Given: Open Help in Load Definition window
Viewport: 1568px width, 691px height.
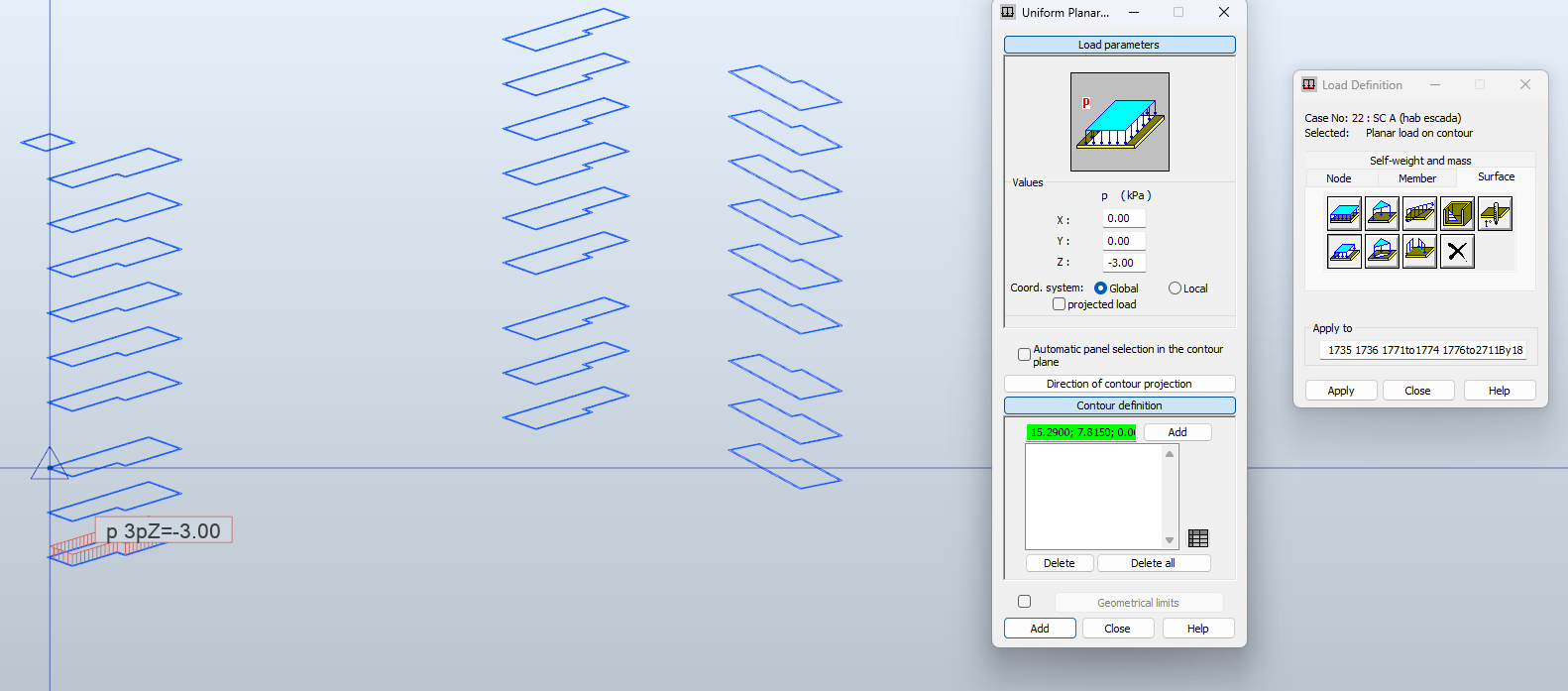Looking at the screenshot, I should pyautogui.click(x=1500, y=391).
